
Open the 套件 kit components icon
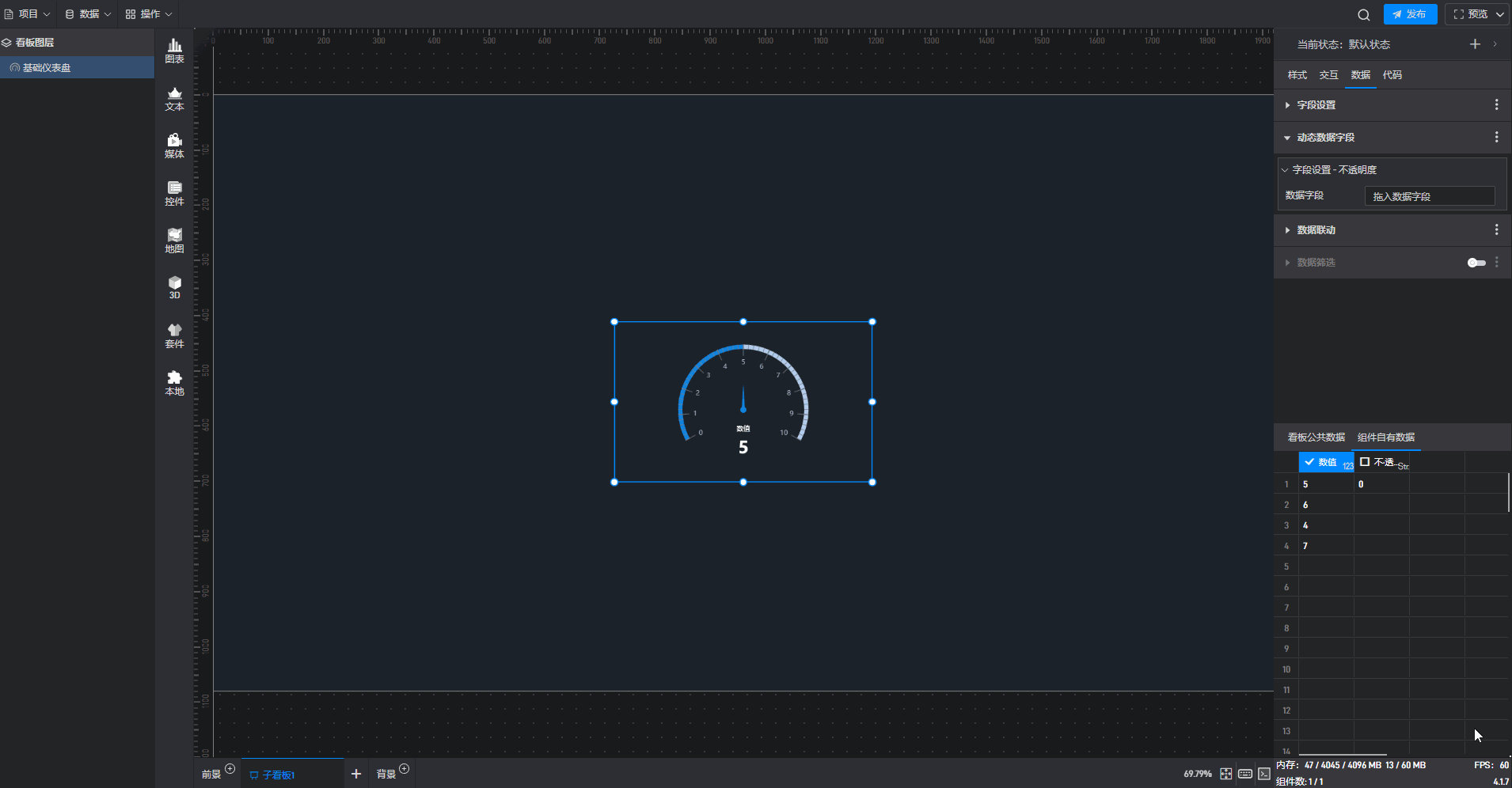point(174,336)
